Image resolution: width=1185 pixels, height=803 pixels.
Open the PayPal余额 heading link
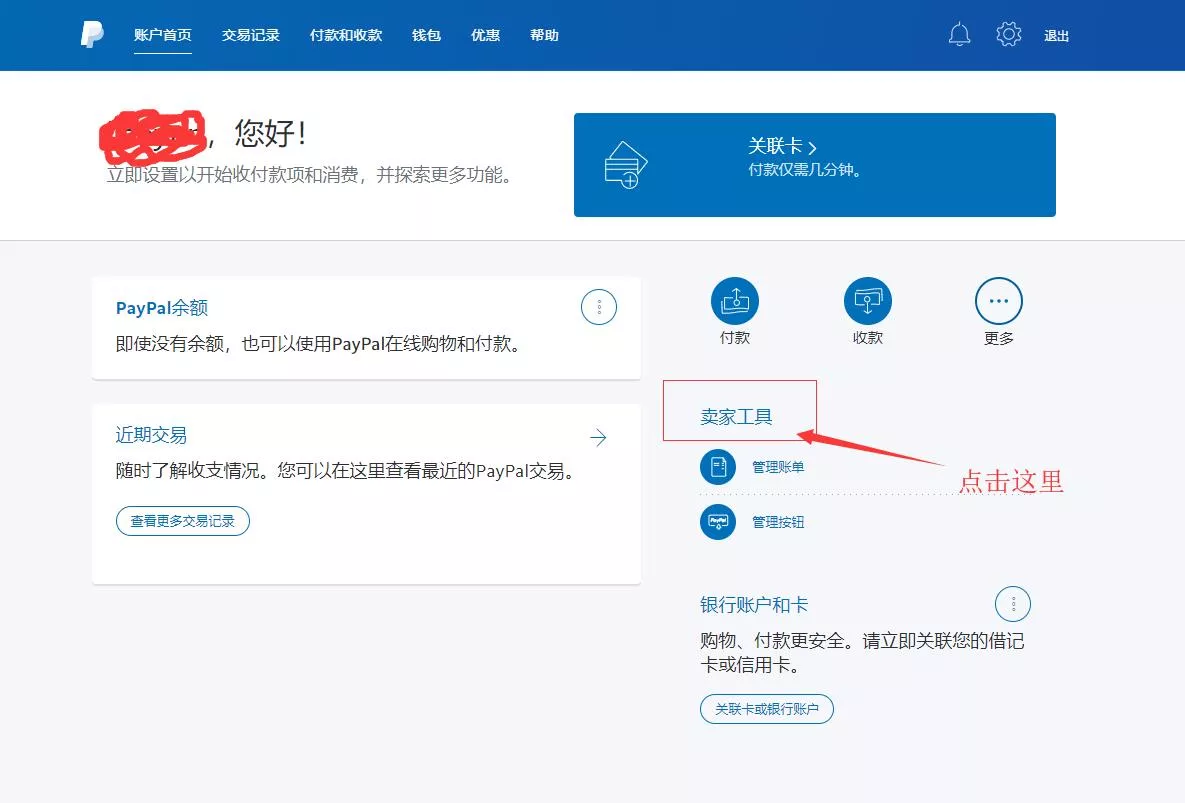(x=162, y=307)
